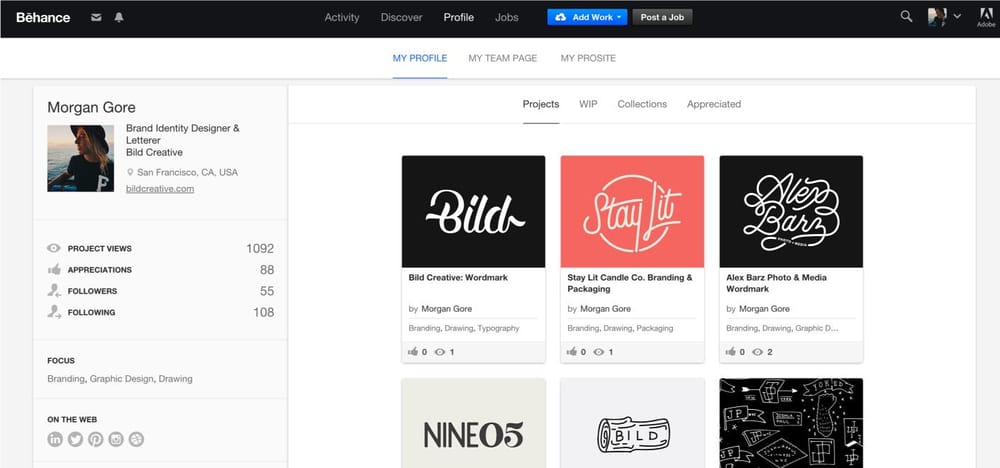Open the messages envelope icon
1000x468 pixels.
96,17
